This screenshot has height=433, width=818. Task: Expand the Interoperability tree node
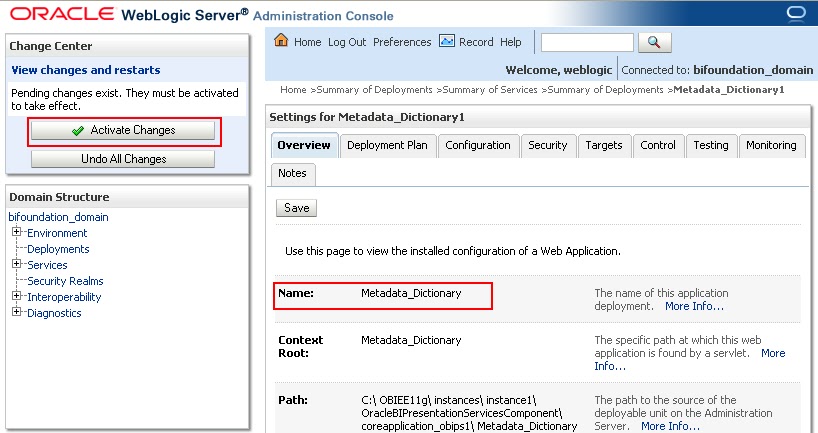point(16,296)
